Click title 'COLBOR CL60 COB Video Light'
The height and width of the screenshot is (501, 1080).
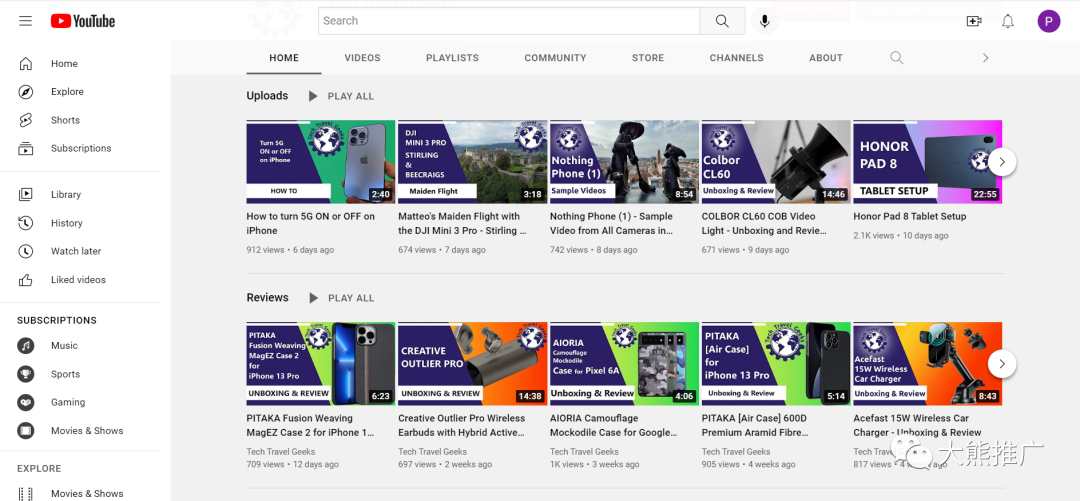click(x=764, y=223)
